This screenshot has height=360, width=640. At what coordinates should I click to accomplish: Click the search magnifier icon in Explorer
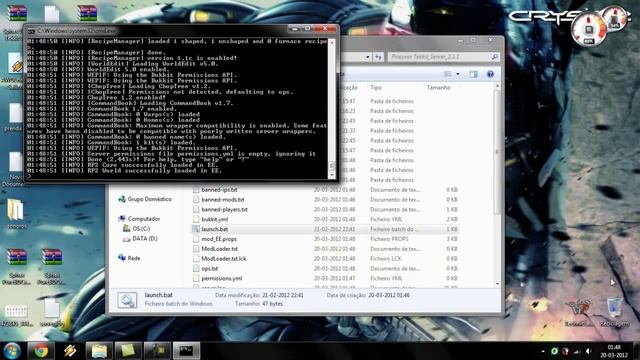(x=494, y=57)
